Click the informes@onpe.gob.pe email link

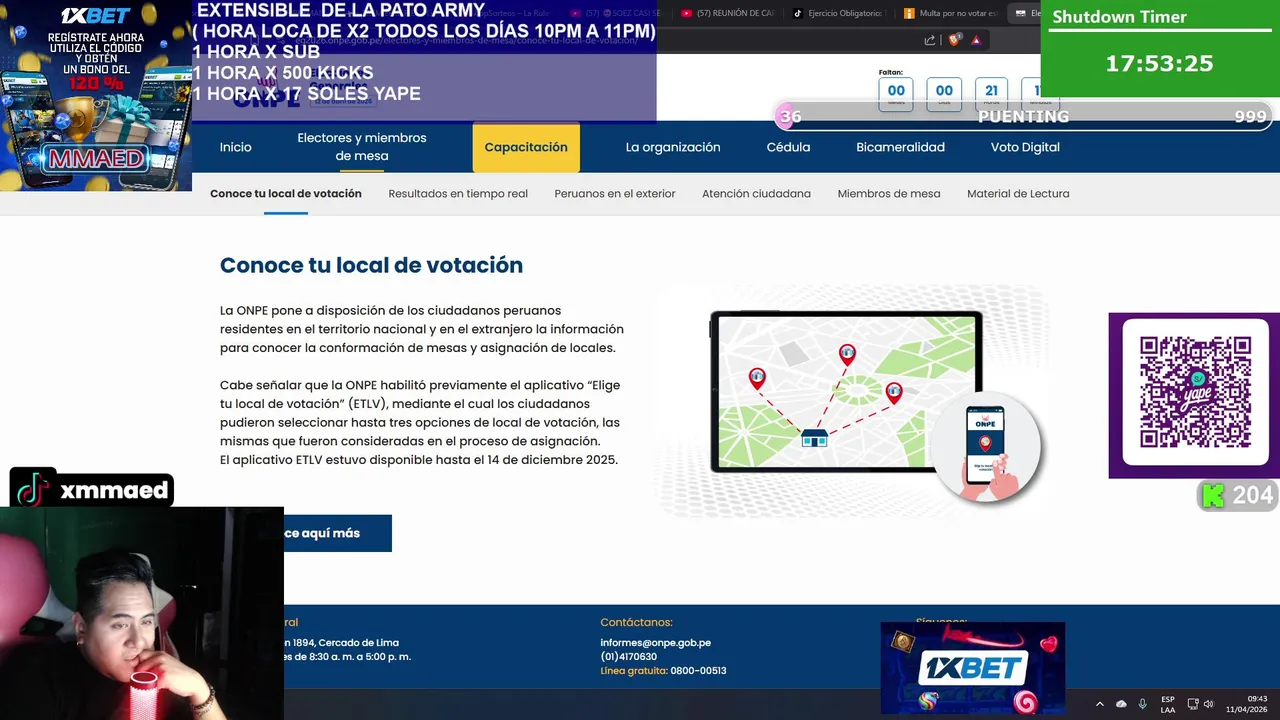tap(655, 643)
